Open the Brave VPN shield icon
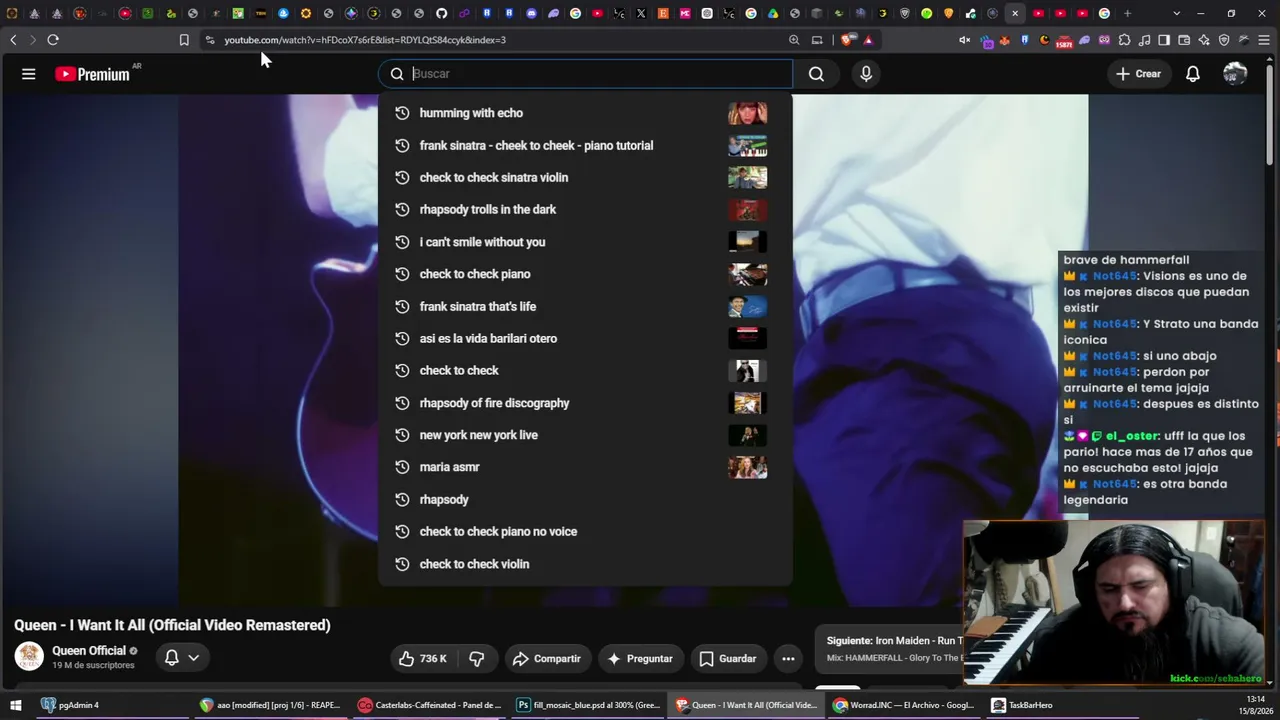 (1224, 40)
